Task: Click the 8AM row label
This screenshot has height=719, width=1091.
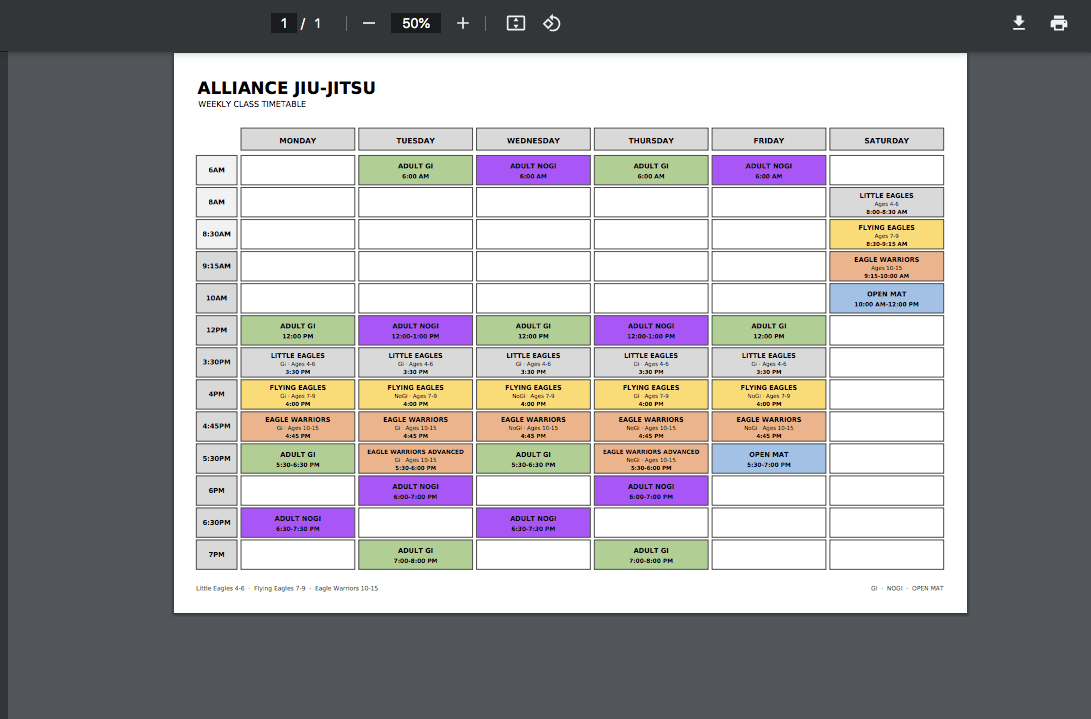Action: pyautogui.click(x=216, y=202)
